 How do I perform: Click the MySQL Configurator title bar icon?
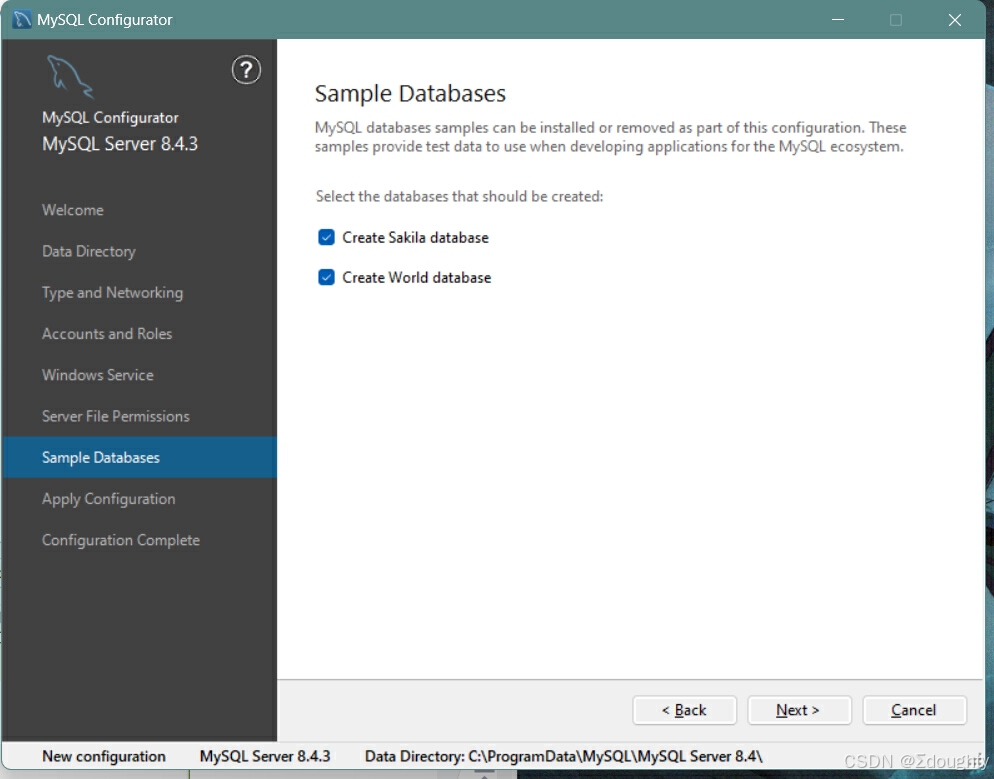22,20
